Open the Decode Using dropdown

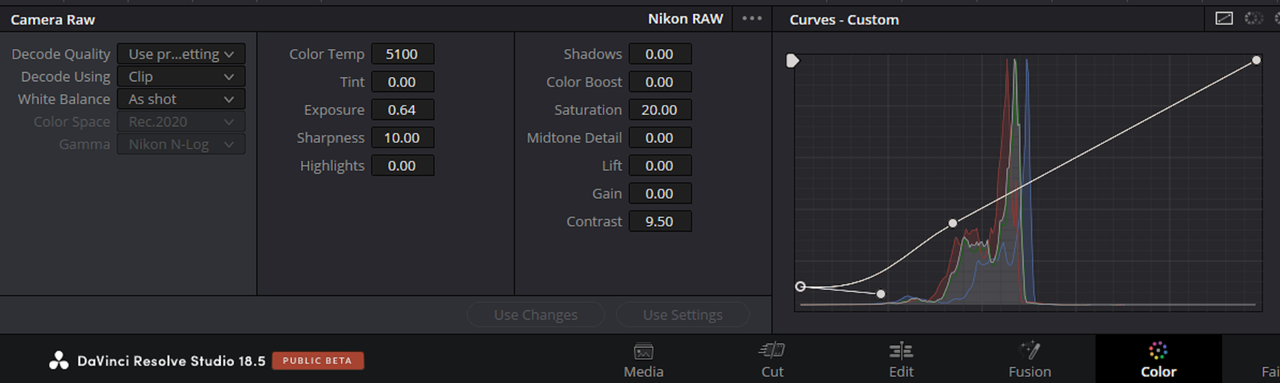click(181, 77)
